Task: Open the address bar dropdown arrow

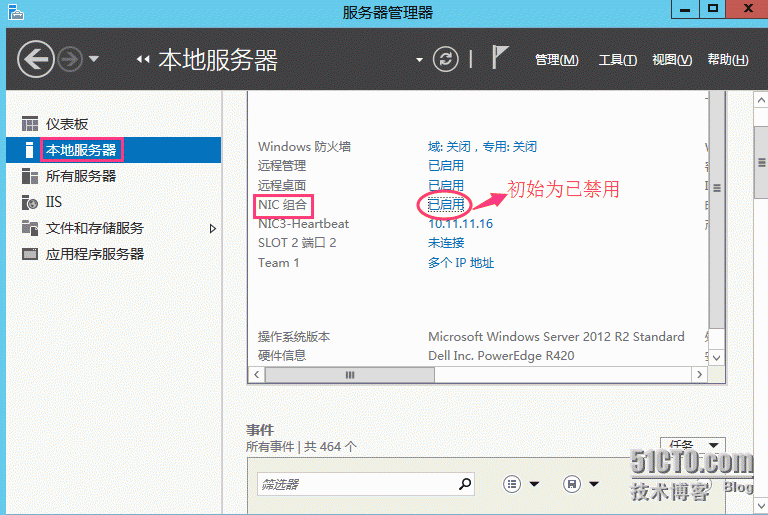Action: pyautogui.click(x=419, y=60)
